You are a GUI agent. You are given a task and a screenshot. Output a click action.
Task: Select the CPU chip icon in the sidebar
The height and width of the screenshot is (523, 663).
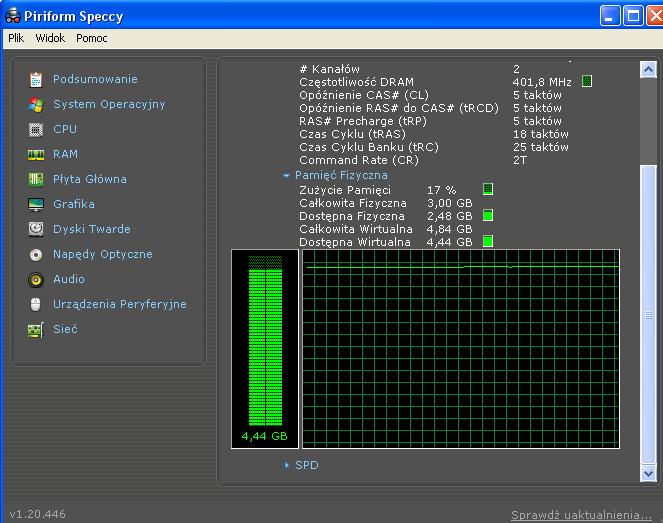pos(36,129)
